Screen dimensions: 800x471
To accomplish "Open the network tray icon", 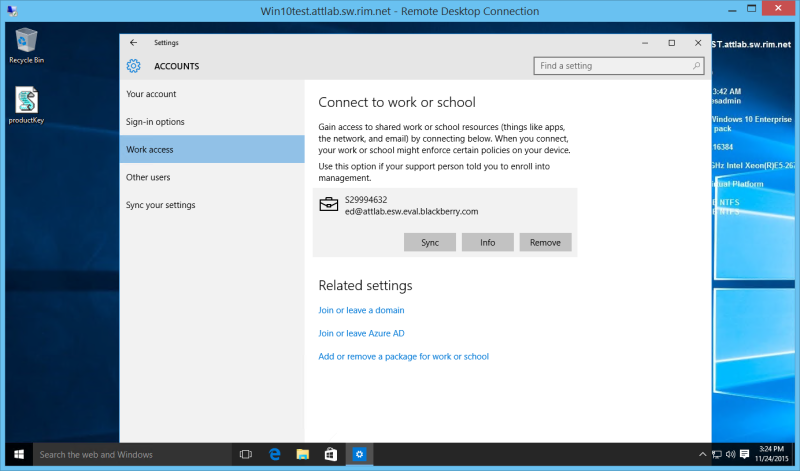I will pyautogui.click(x=717, y=454).
